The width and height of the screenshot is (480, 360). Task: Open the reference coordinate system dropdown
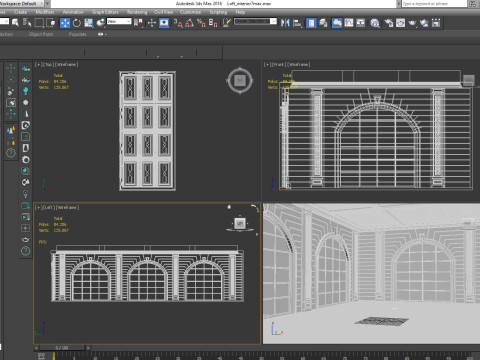point(119,21)
